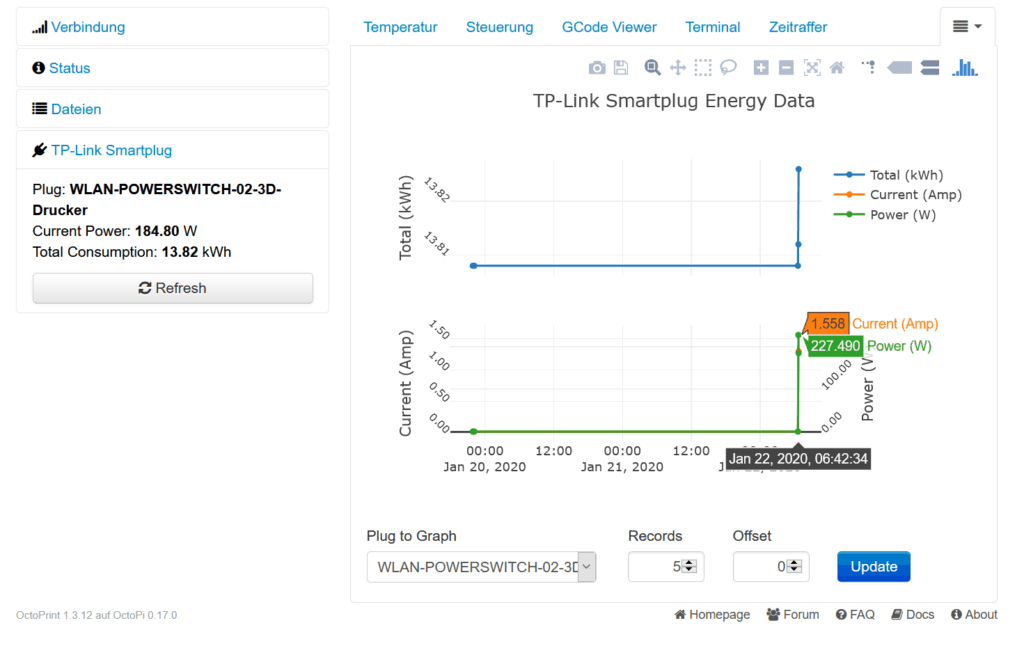Screen dimensions: 1024x662
Task: Open the Terminal tab
Action: pos(712,27)
